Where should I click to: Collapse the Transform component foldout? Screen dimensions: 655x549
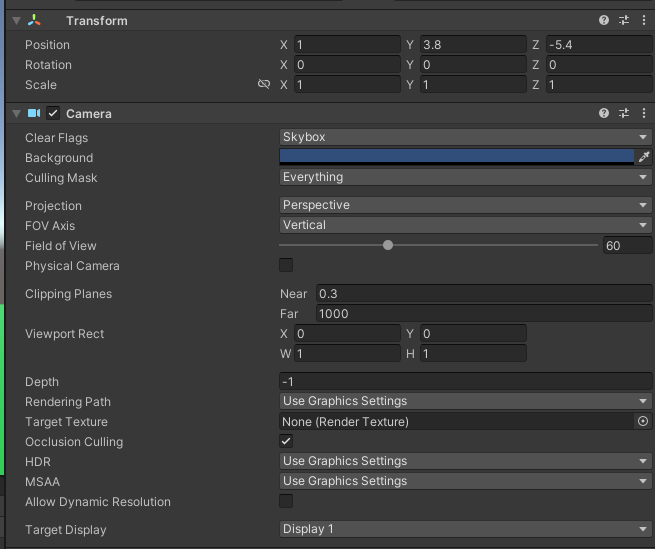click(x=16, y=20)
